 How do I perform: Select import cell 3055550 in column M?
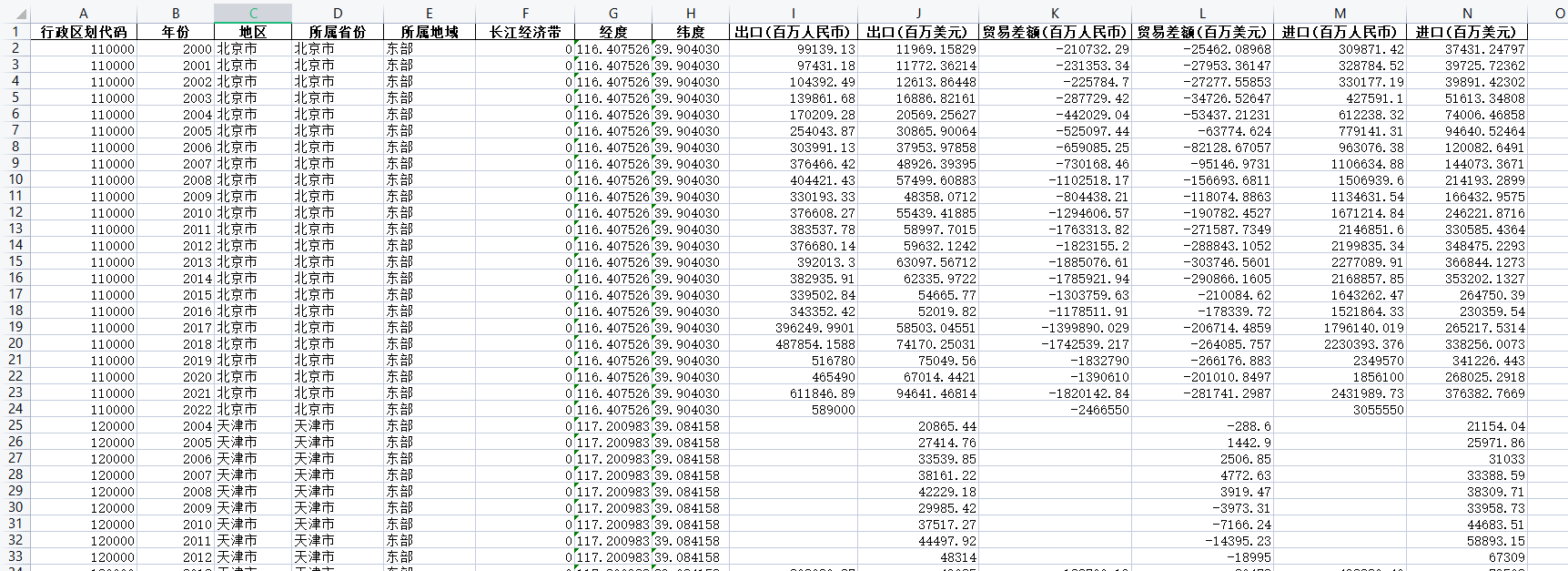1340,410
